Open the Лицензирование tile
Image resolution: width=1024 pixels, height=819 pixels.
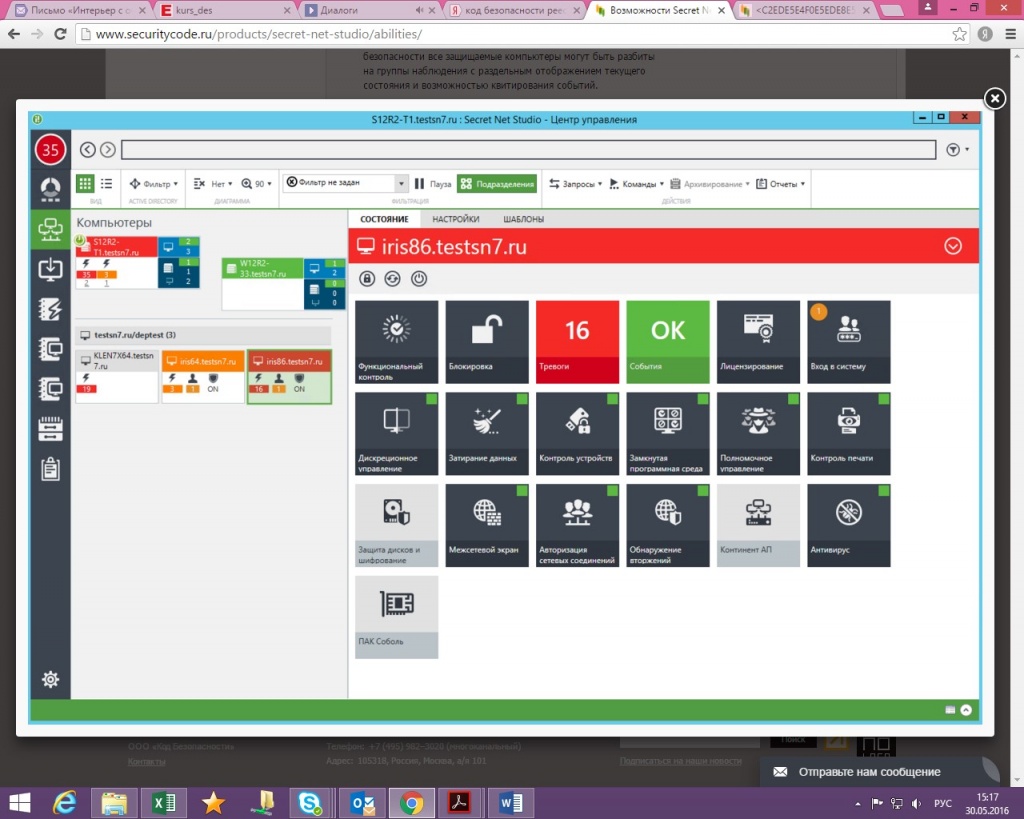coord(758,342)
